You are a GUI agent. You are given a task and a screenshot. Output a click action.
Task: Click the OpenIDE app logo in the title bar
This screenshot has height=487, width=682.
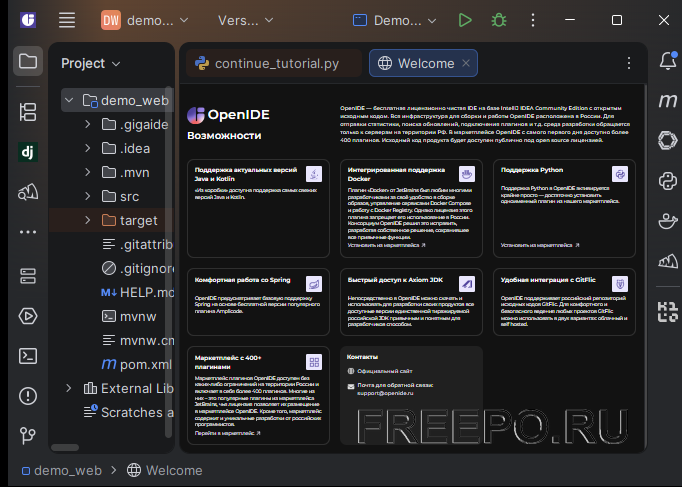tap(28, 20)
